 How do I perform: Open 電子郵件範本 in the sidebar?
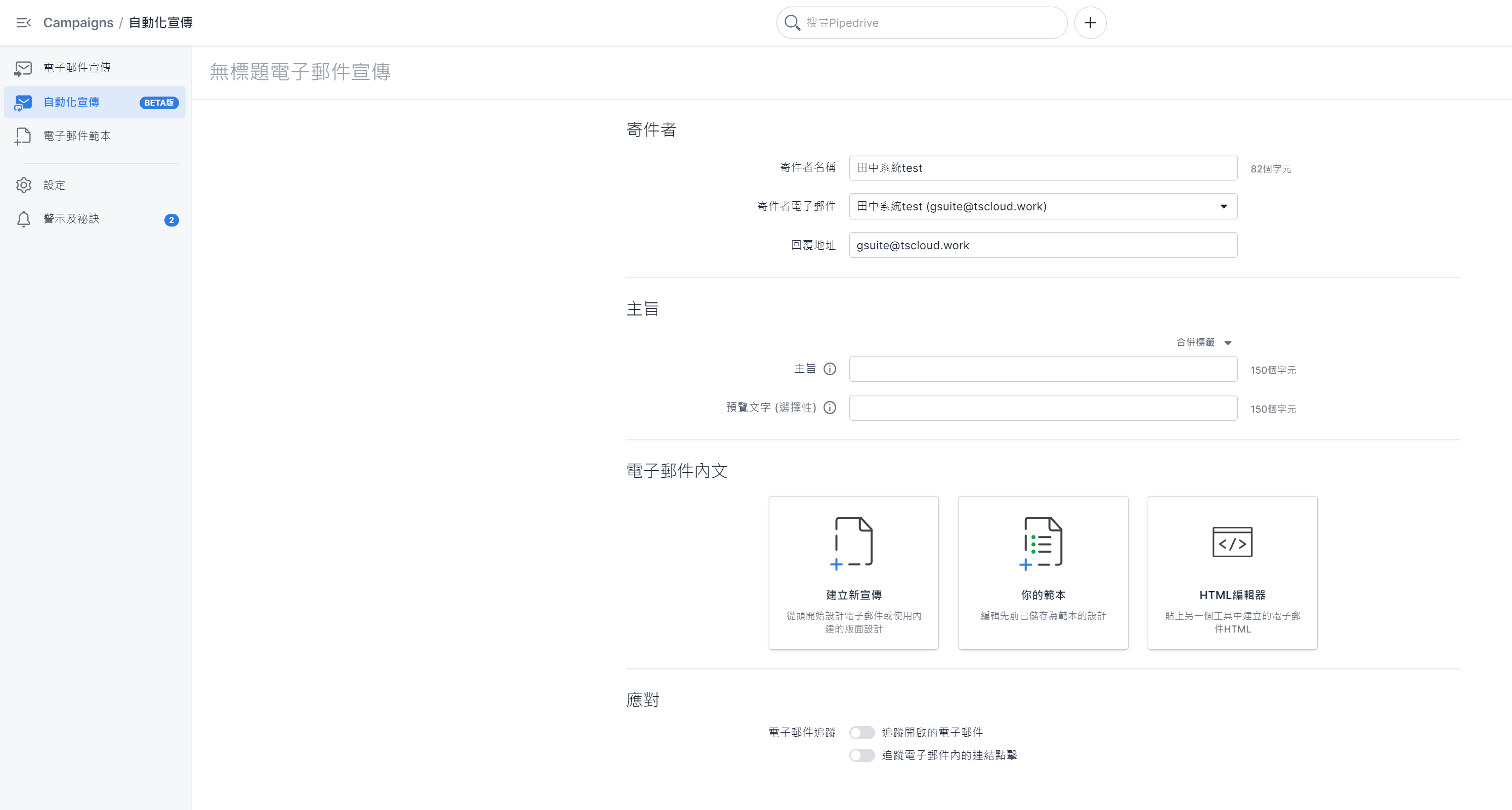77,136
